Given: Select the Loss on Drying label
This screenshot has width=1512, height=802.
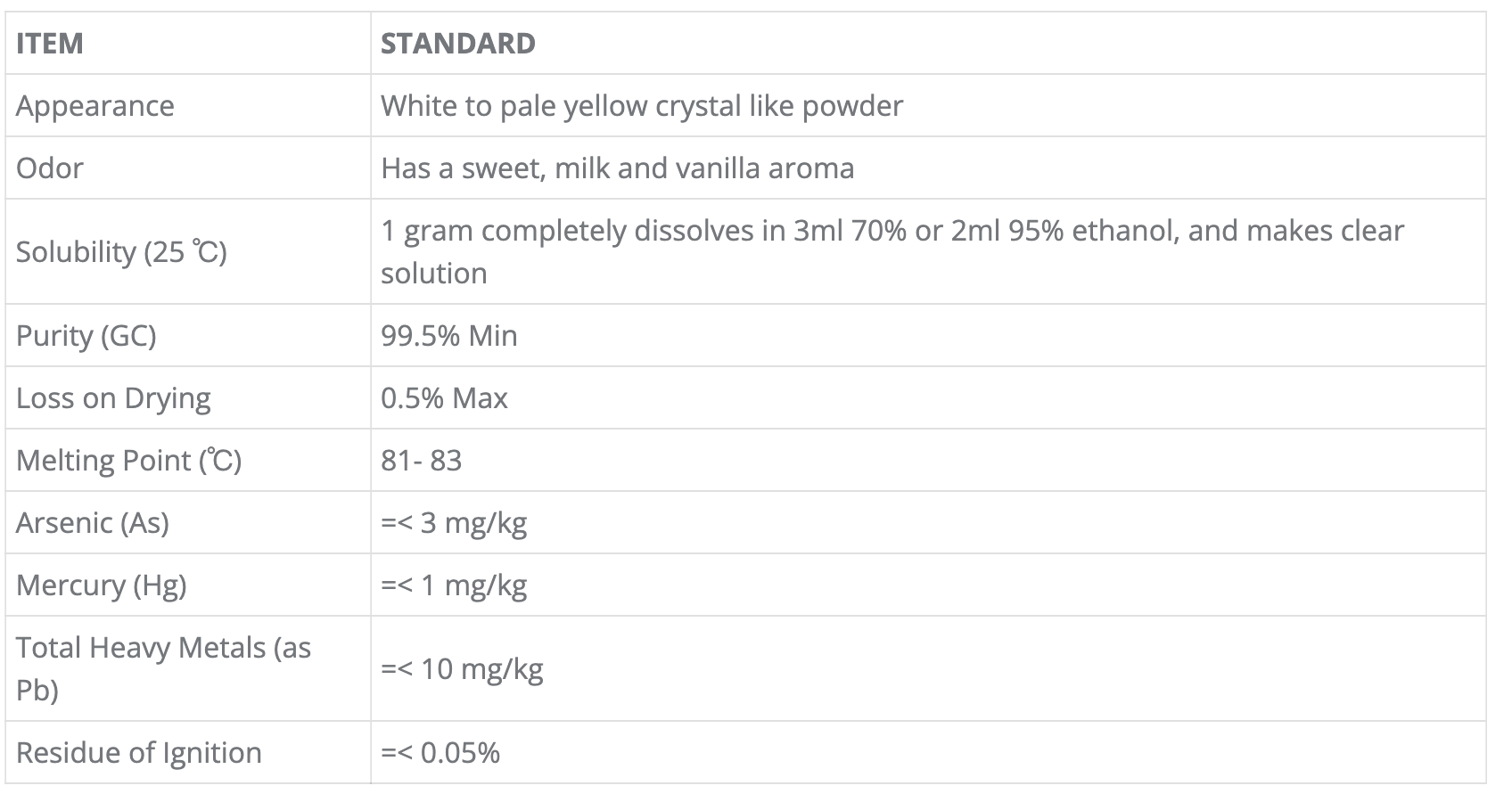Looking at the screenshot, I should click(113, 398).
